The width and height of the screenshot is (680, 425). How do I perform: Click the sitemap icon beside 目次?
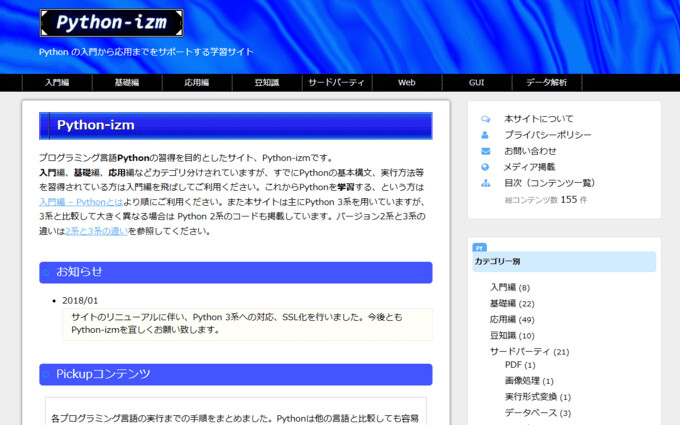485,183
